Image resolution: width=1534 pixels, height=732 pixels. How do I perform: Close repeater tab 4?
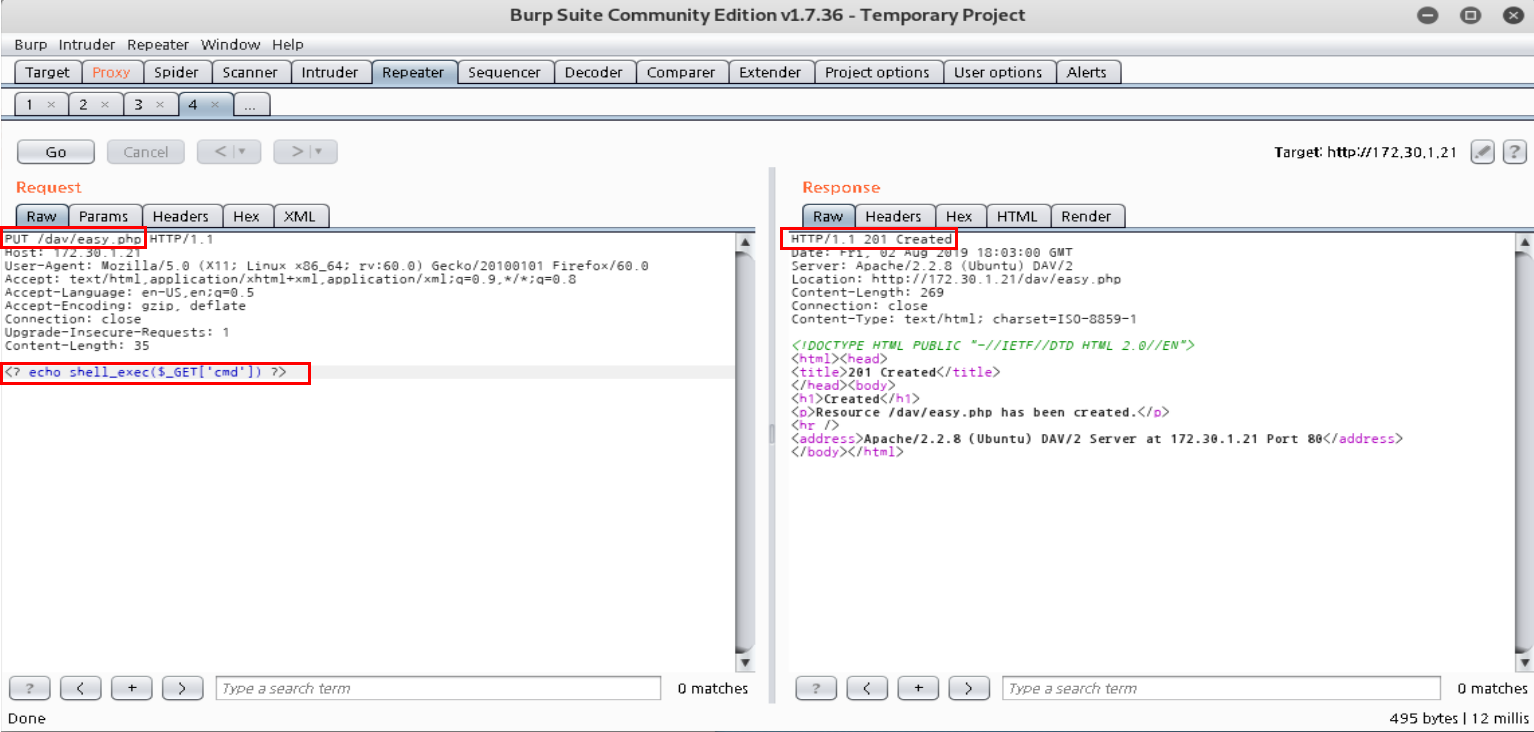click(x=214, y=105)
